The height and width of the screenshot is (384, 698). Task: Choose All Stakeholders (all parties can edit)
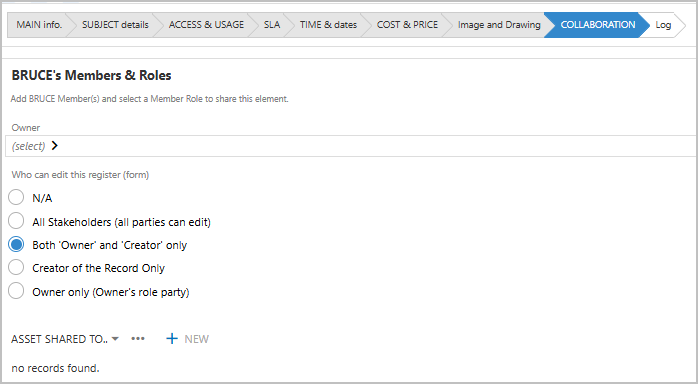coord(16,221)
